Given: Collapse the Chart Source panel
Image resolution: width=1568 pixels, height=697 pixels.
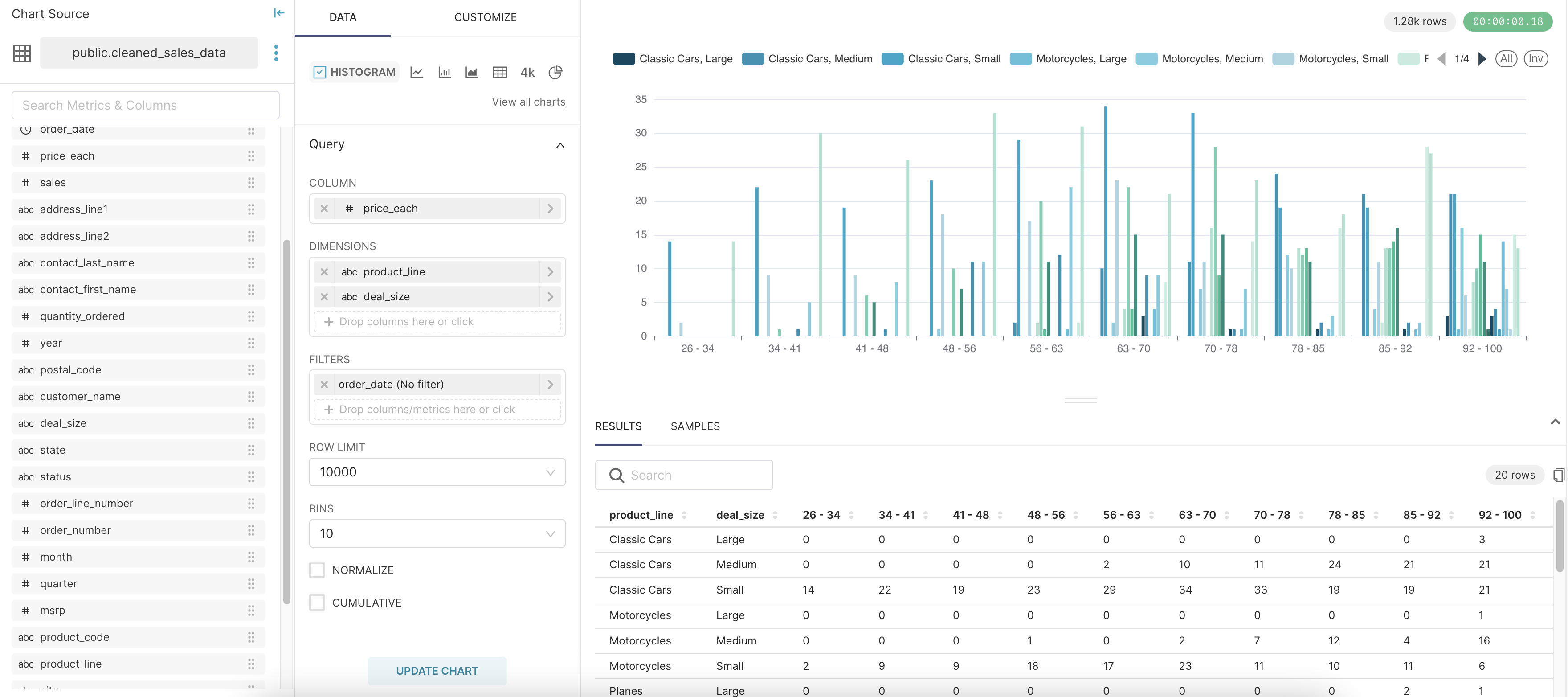Looking at the screenshot, I should pos(279,13).
